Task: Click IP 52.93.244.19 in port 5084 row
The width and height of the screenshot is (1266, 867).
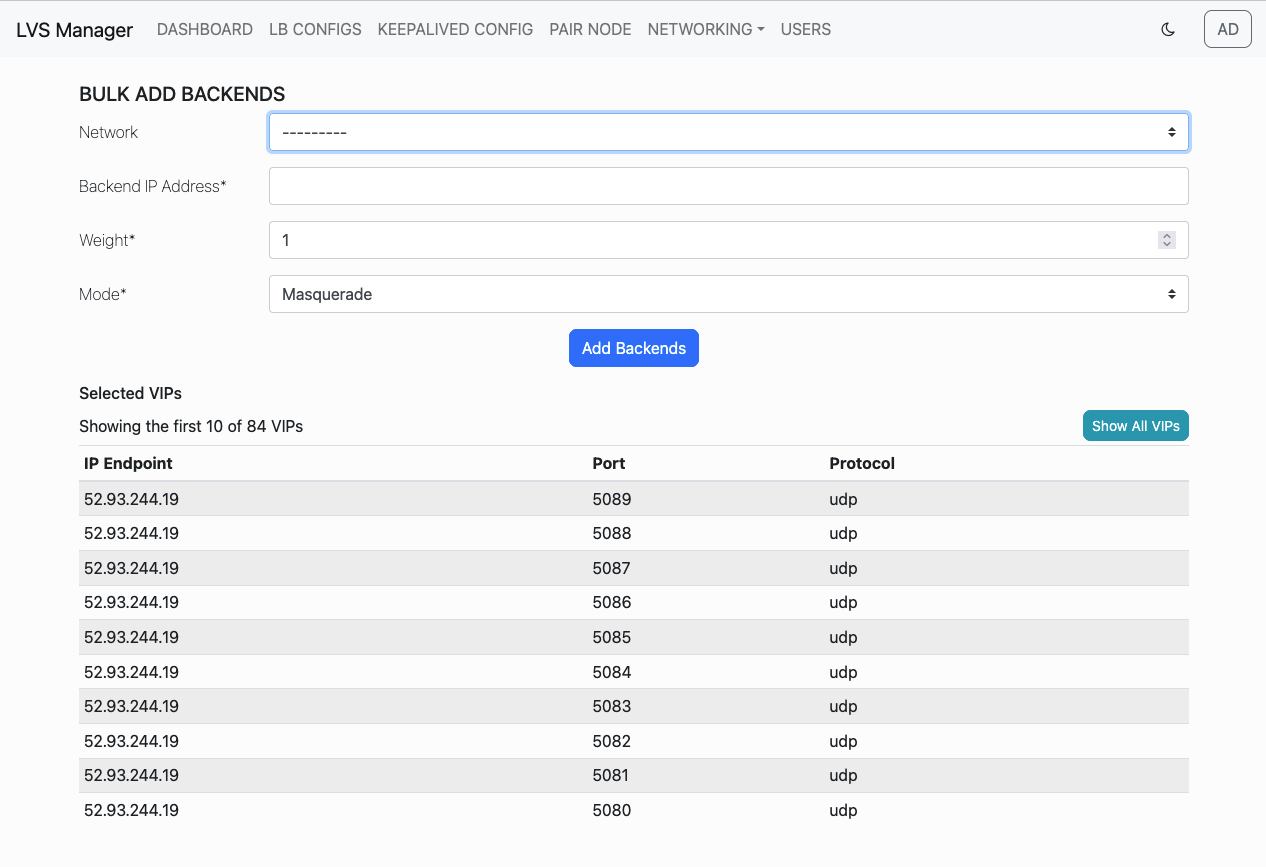Action: (131, 672)
